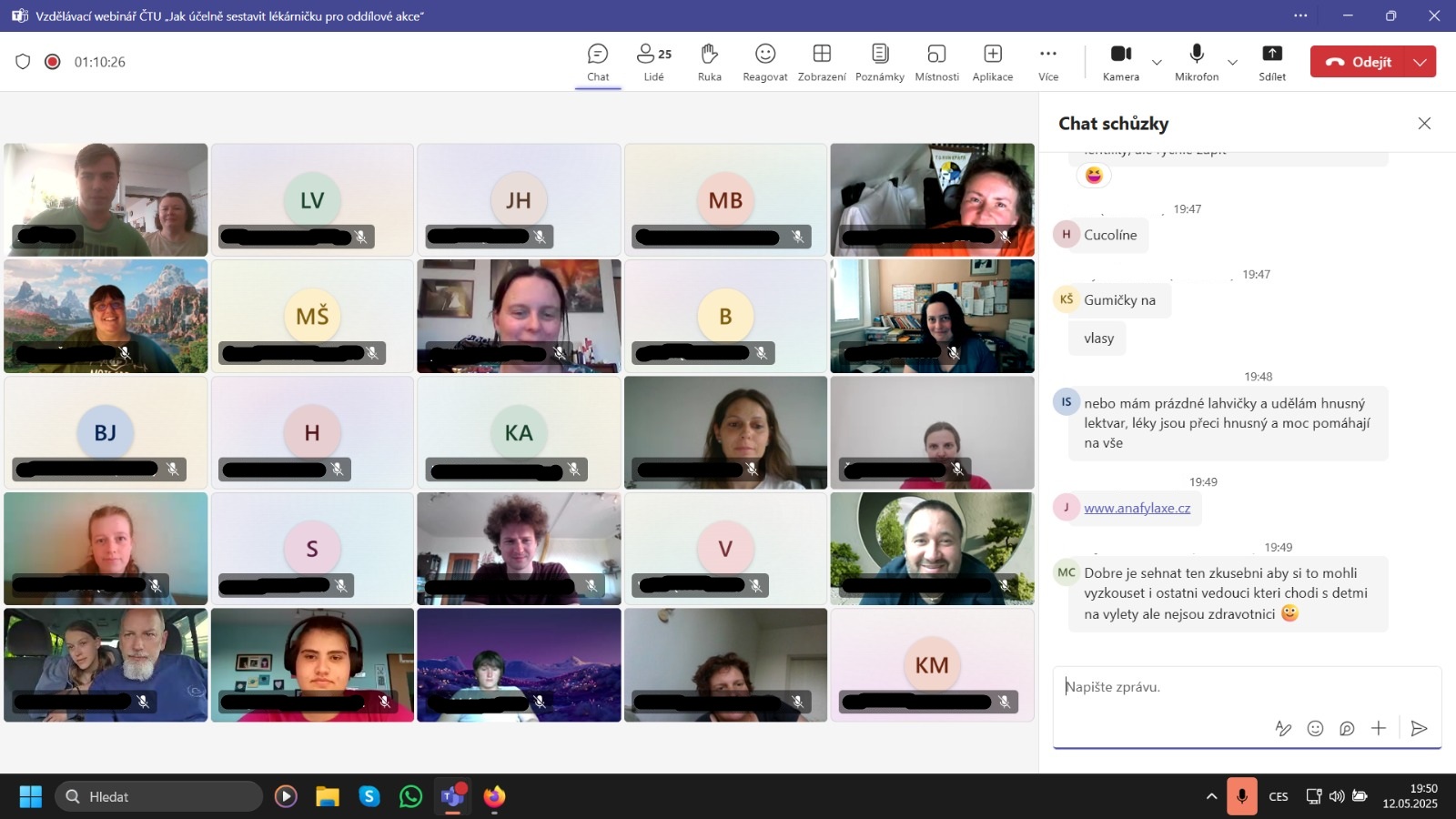The image size is (1456, 819).
Task: Select the KM participant tile
Action: pyautogui.click(x=932, y=665)
